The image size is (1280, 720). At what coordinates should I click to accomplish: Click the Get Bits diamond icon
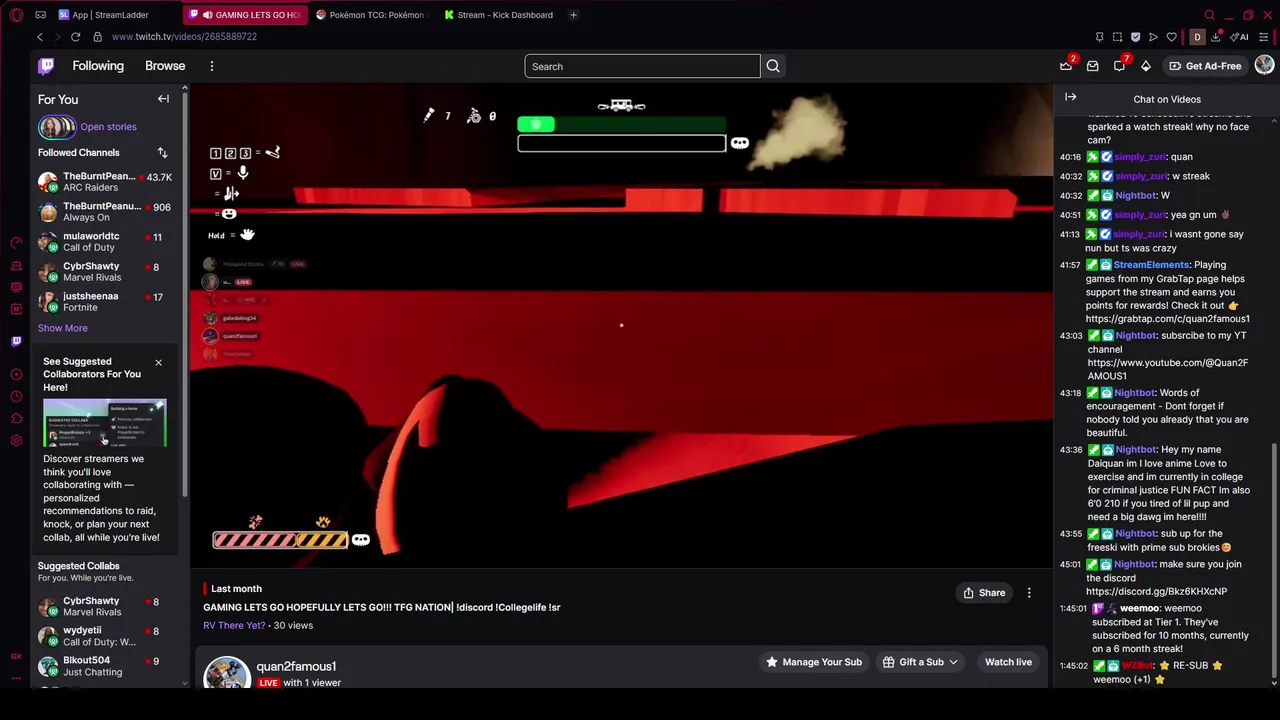[1145, 66]
